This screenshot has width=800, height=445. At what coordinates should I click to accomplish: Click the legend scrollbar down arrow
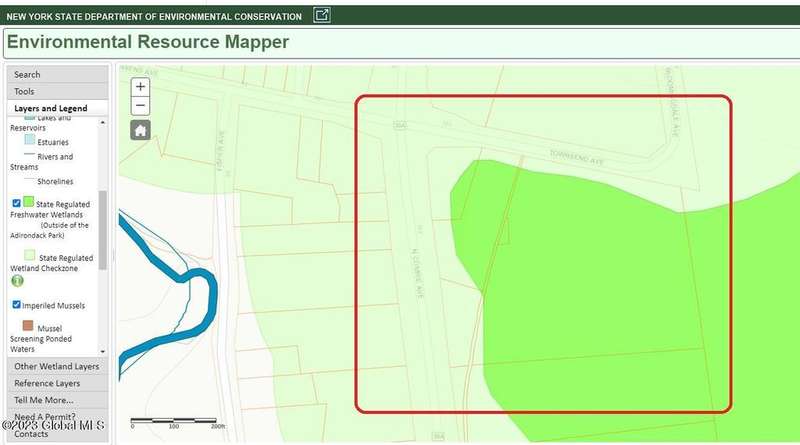[103, 351]
